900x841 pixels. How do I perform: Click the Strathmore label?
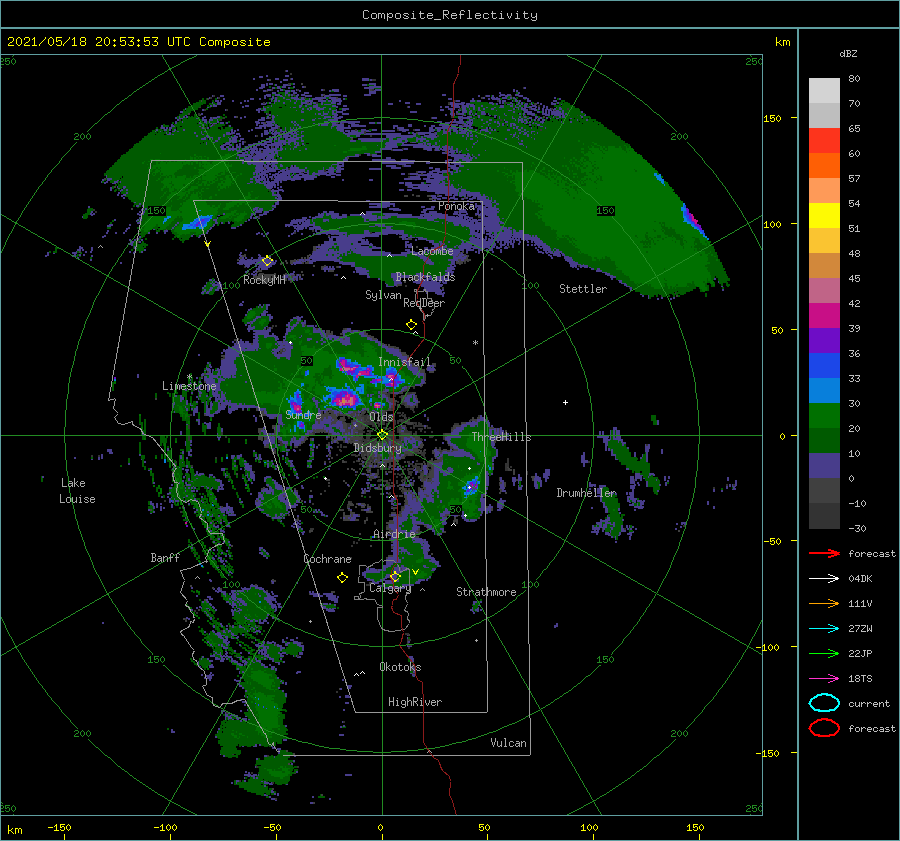pos(486,592)
